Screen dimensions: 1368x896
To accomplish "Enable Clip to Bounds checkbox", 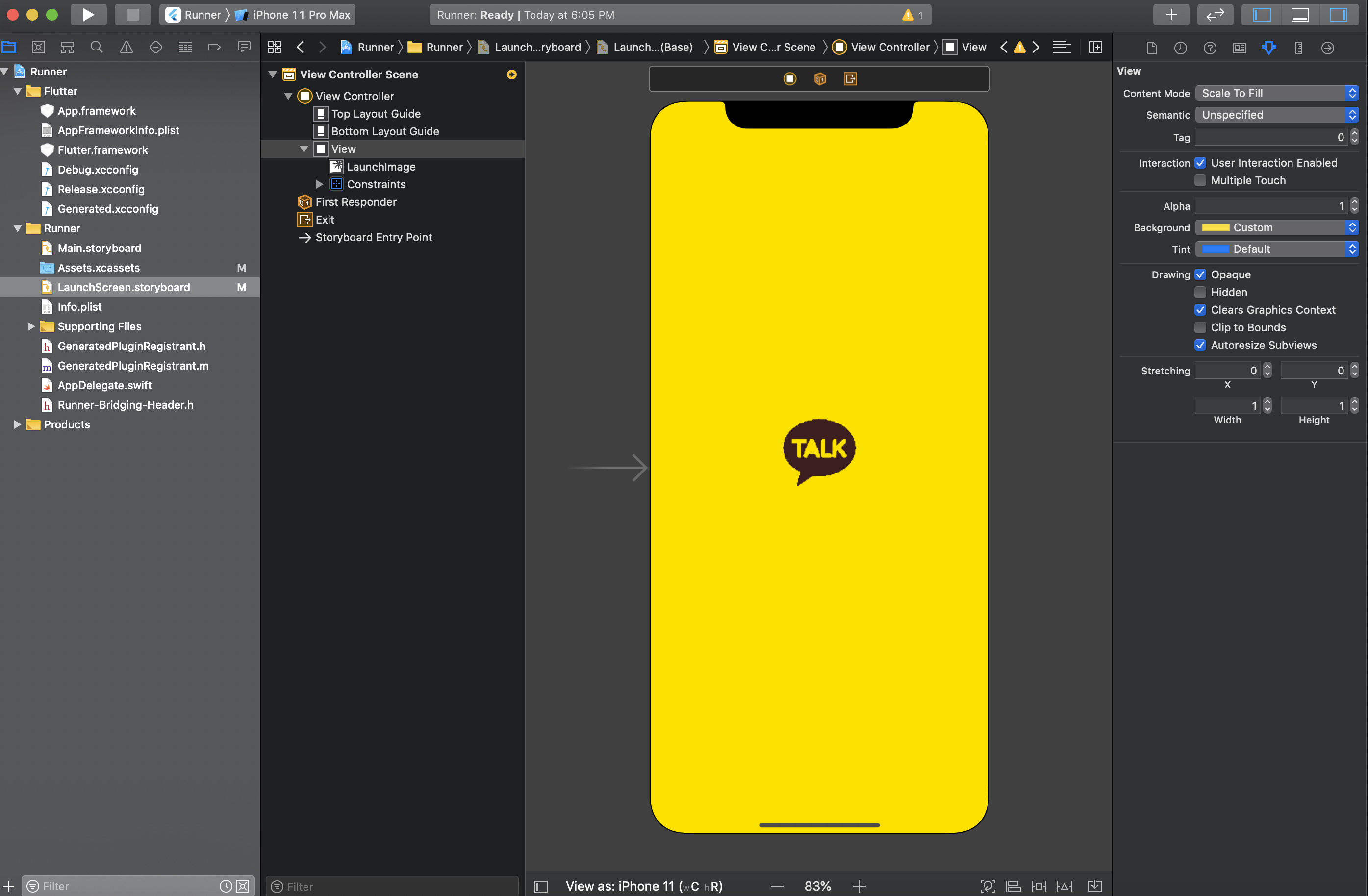I will 1200,327.
